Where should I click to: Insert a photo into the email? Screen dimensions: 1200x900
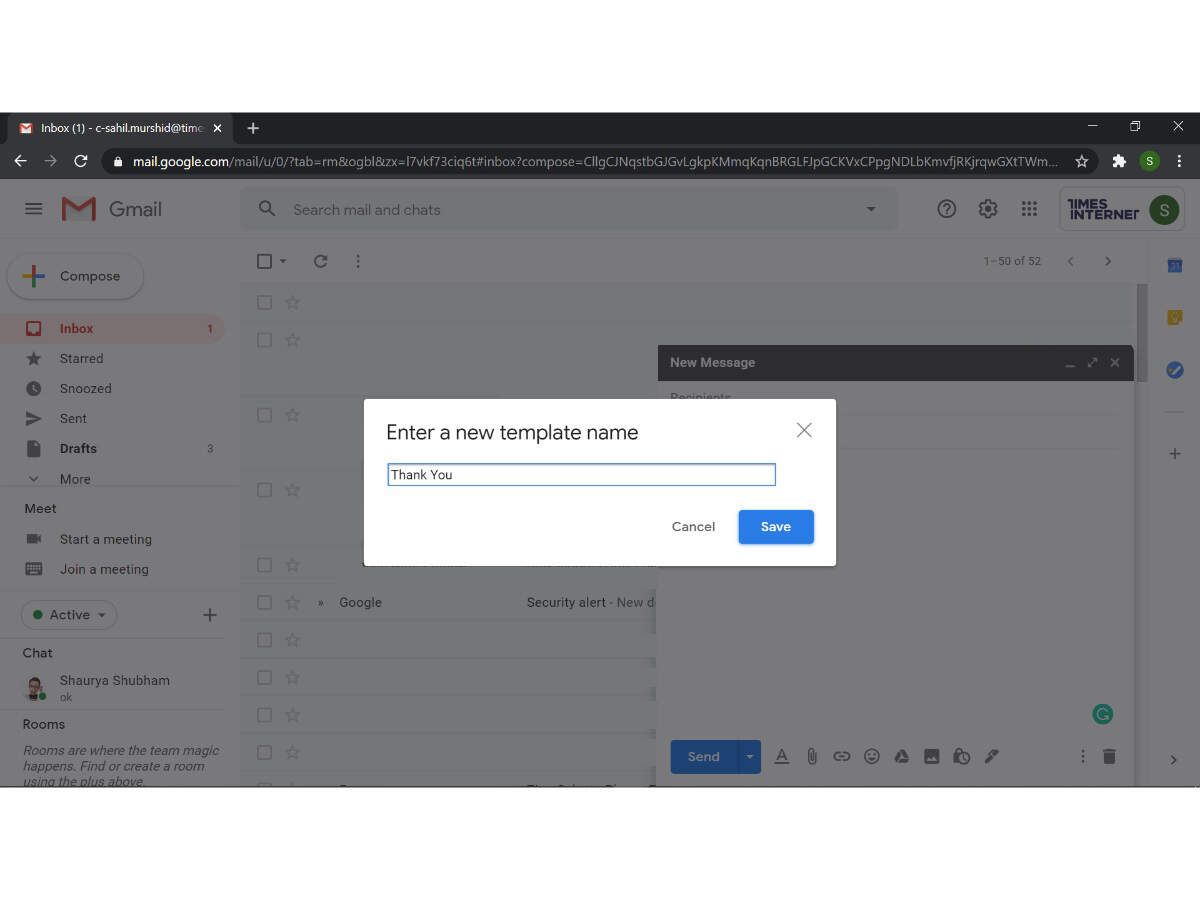pos(931,756)
